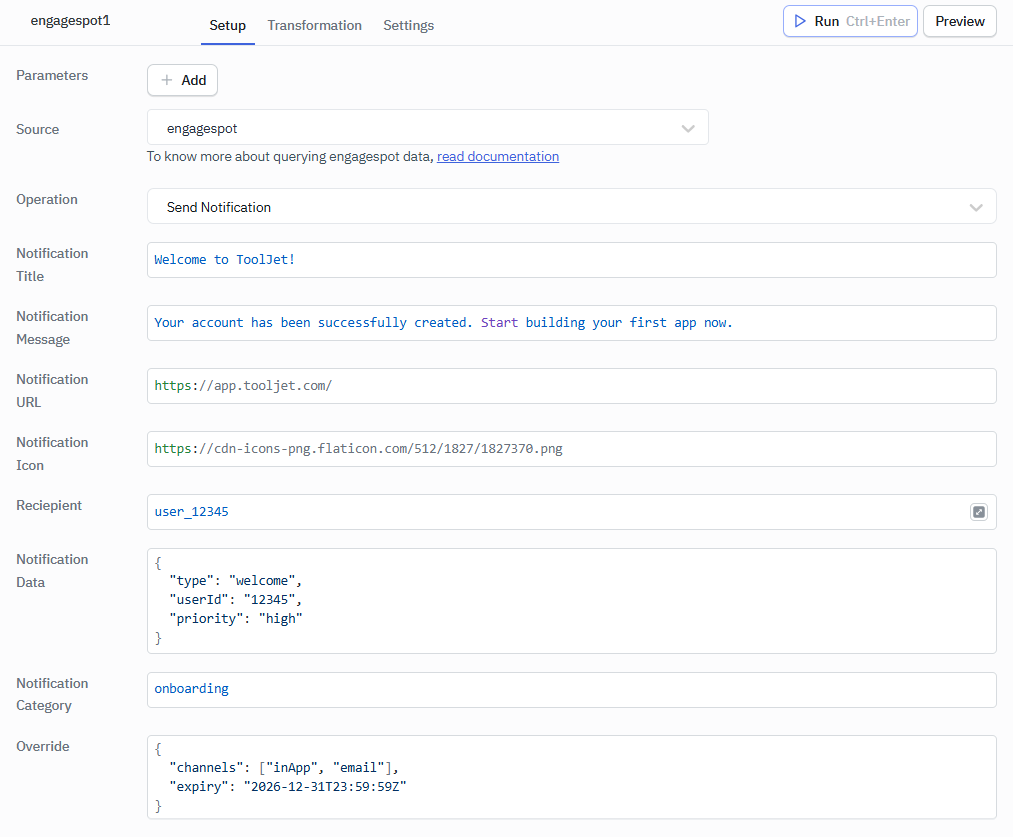The height and width of the screenshot is (837, 1013).
Task: Click the Preview button
Action: point(959,21)
